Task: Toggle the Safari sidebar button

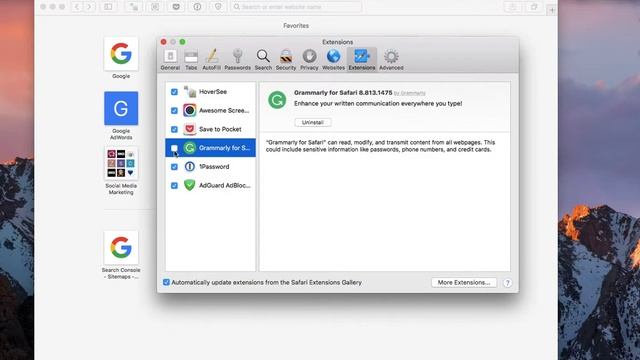Action: [x=108, y=7]
